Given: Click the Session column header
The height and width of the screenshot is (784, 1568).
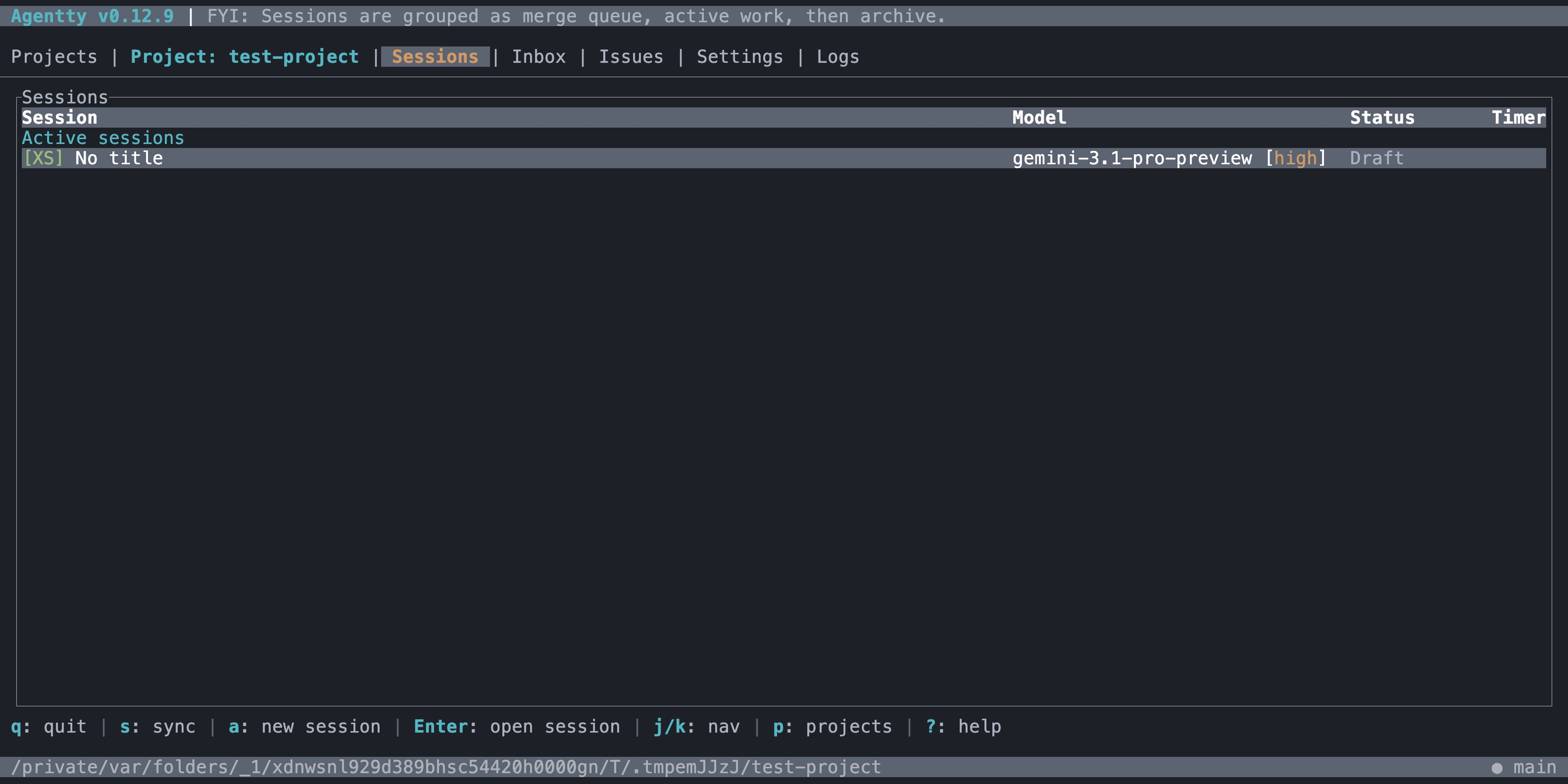Looking at the screenshot, I should [60, 118].
